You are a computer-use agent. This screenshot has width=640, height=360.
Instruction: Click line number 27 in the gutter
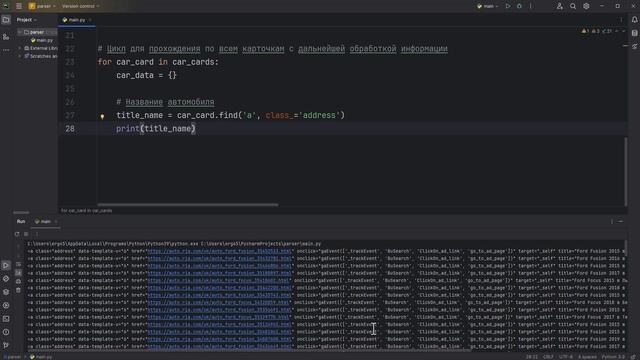(x=70, y=116)
